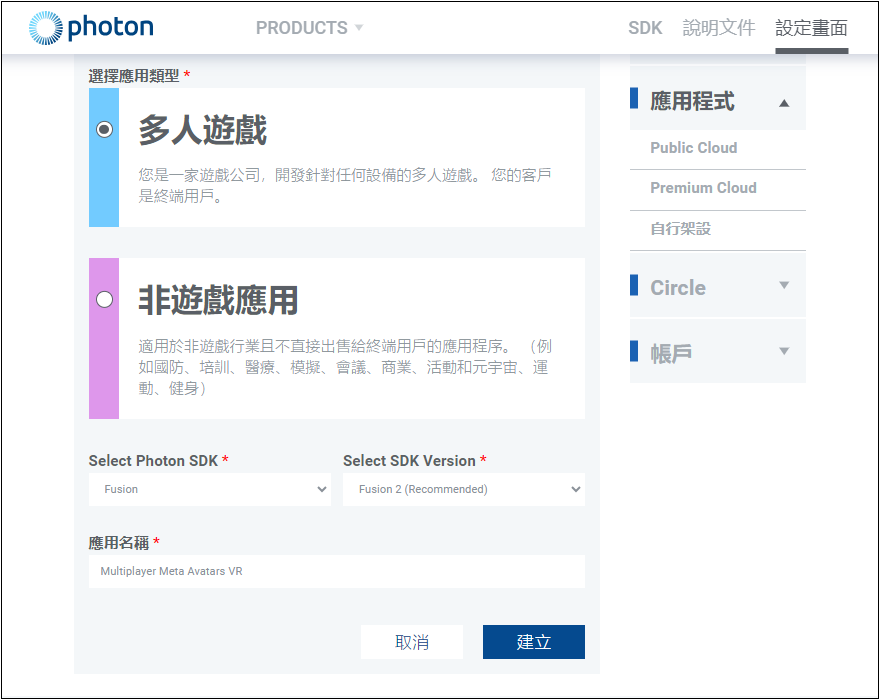Click the 應用名稱 field label
Image resolution: width=880 pixels, height=700 pixels.
[x=118, y=543]
